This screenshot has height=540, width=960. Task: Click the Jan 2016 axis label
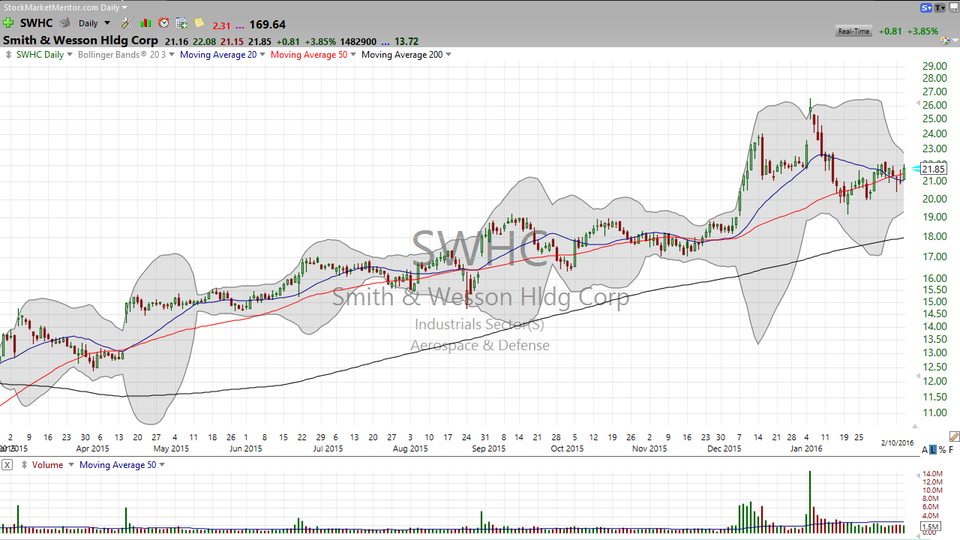tap(806, 449)
